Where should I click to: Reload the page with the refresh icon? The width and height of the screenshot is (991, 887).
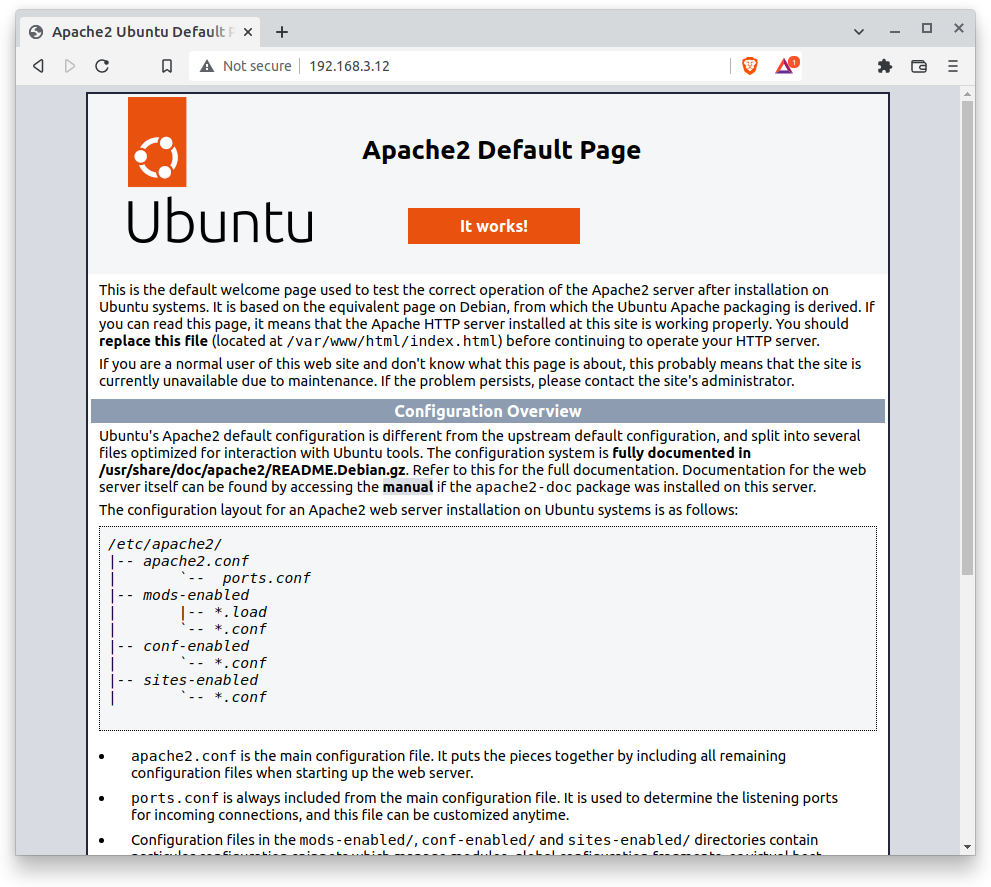102,66
